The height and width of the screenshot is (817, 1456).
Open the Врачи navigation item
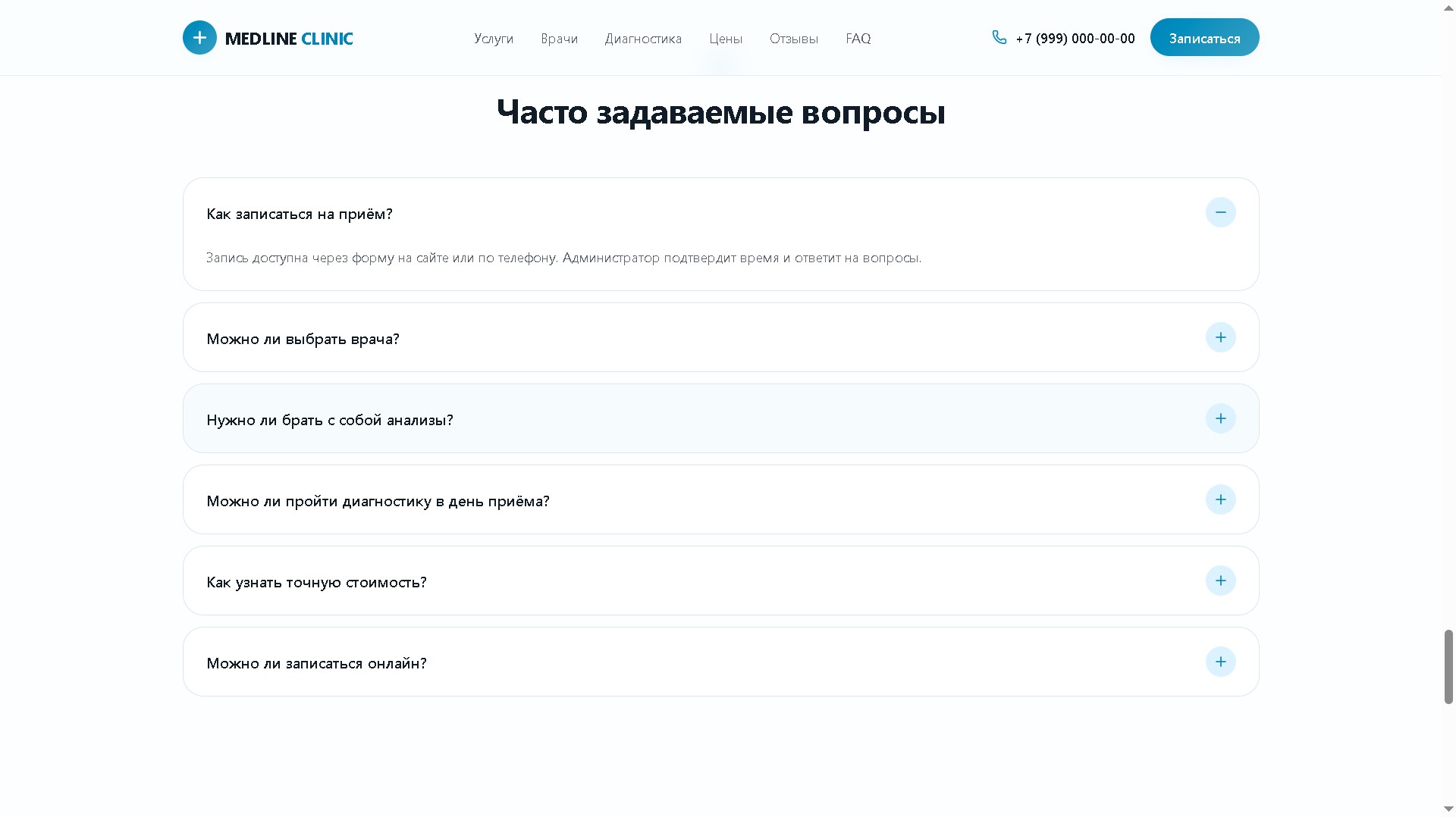click(559, 39)
